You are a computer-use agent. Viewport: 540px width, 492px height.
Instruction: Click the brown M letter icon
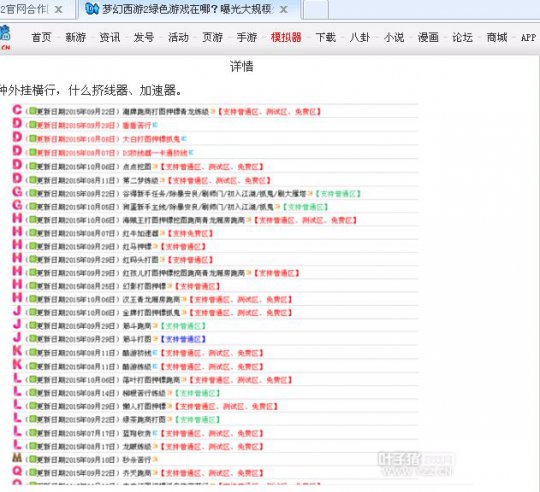coord(17,458)
